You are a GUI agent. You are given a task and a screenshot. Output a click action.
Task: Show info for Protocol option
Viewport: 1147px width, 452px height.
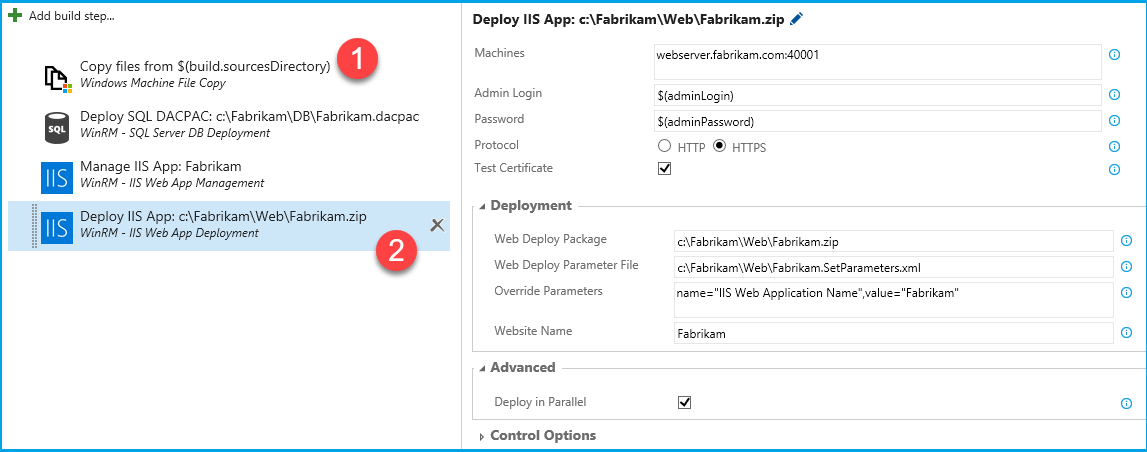coord(1115,146)
